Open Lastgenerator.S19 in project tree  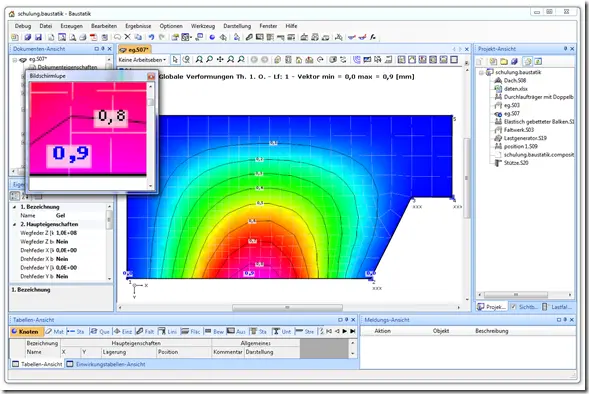click(525, 138)
